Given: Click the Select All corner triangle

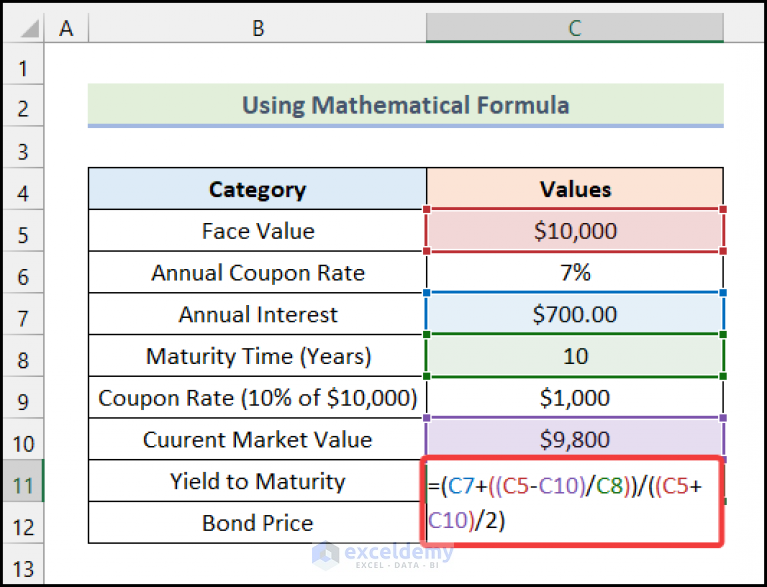Looking at the screenshot, I should click(x=29, y=29).
